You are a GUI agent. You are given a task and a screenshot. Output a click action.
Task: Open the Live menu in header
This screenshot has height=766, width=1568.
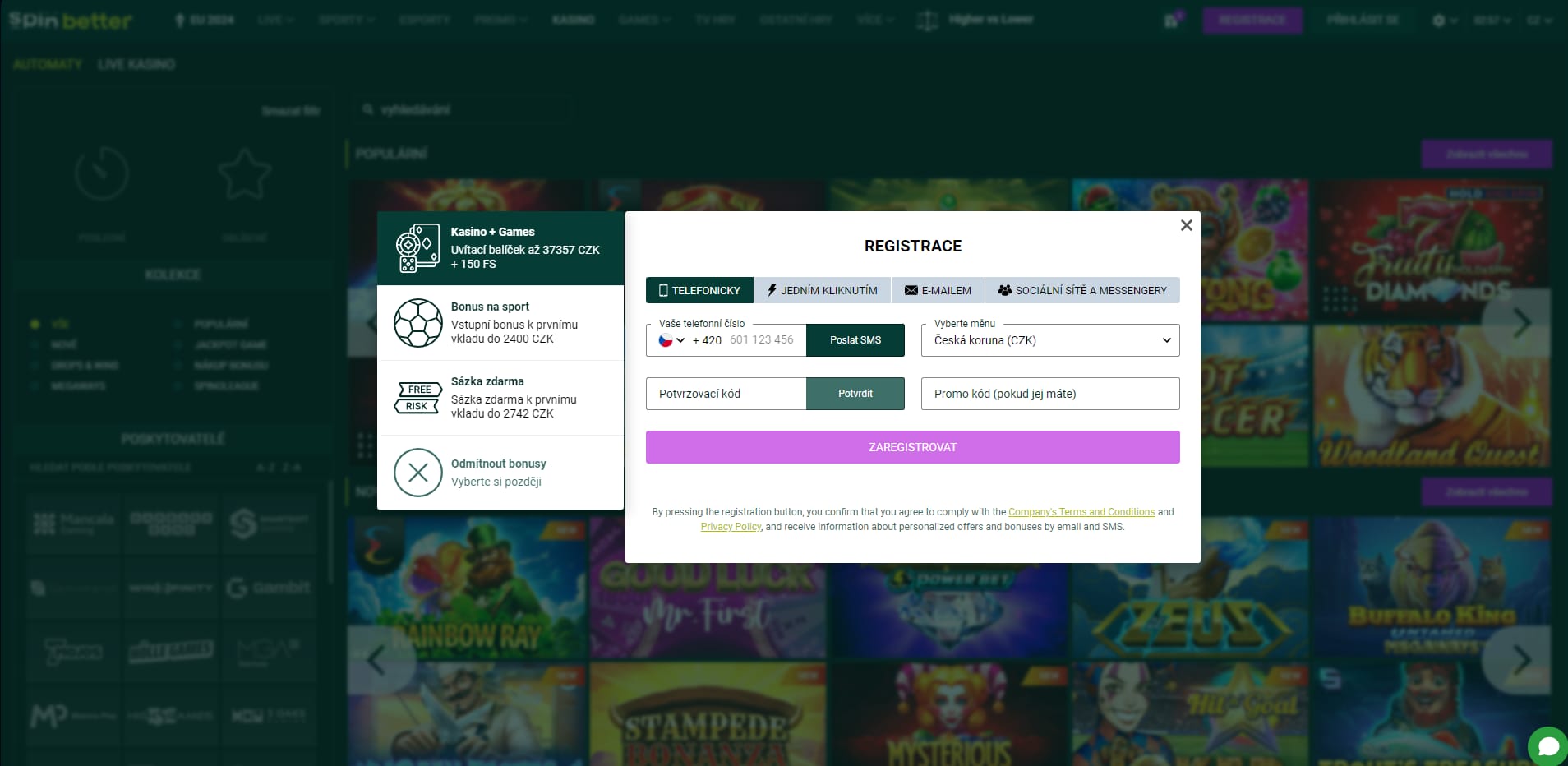(275, 20)
